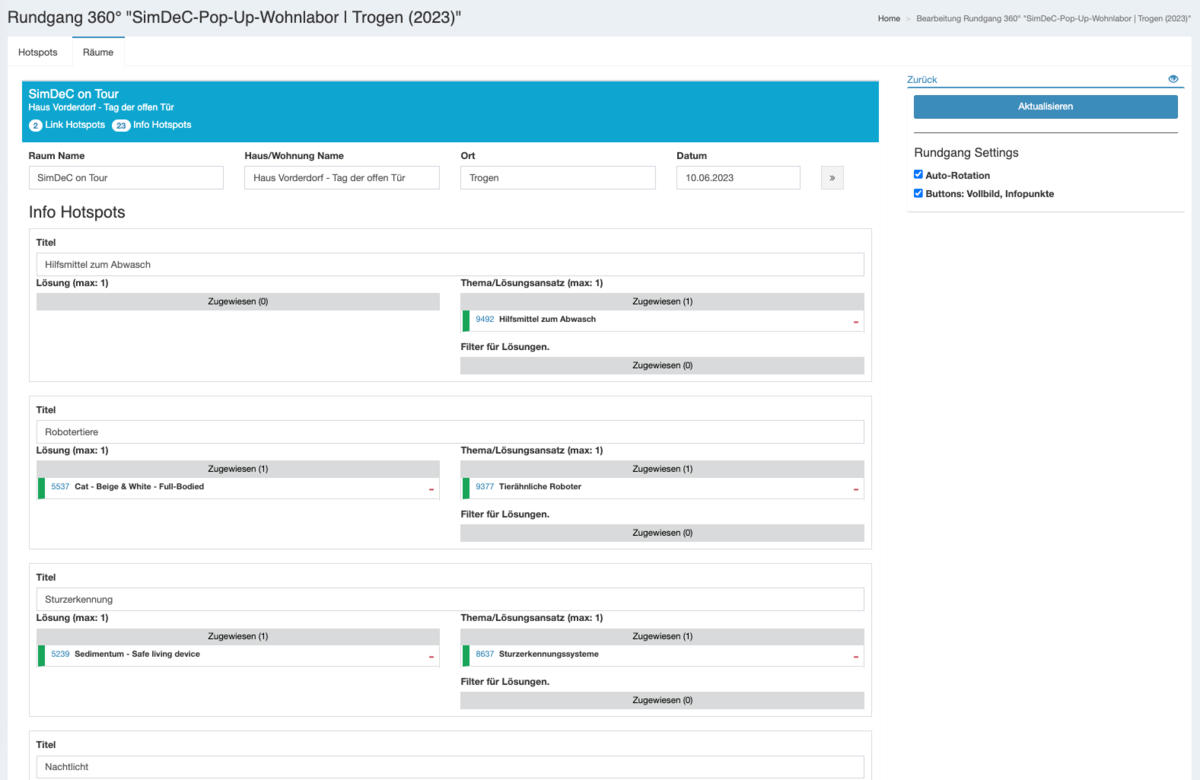Remove Sturzerkennungssysteme via minus icon
The height and width of the screenshot is (780, 1200).
856,657
